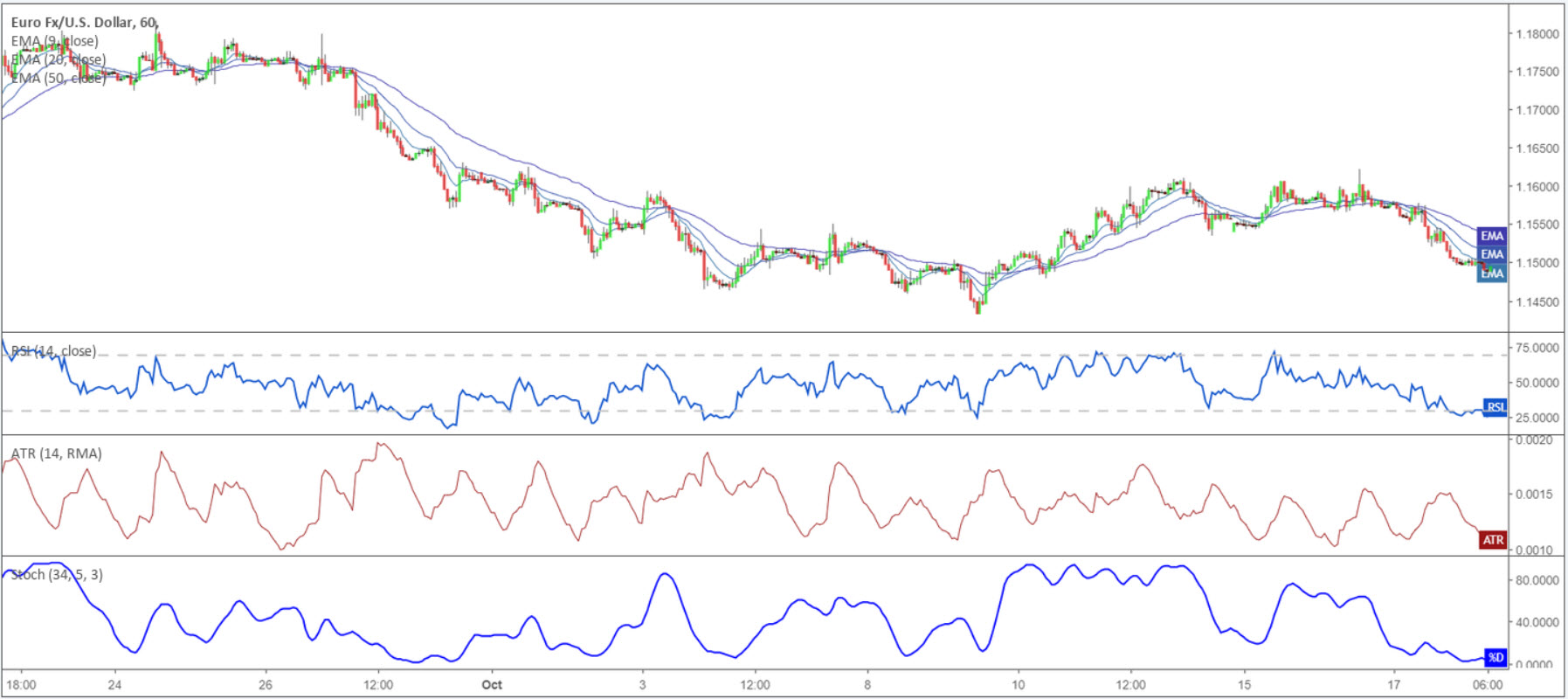Click the 80.0000 Stoch scale value
1568x699 pixels.
point(1537,580)
